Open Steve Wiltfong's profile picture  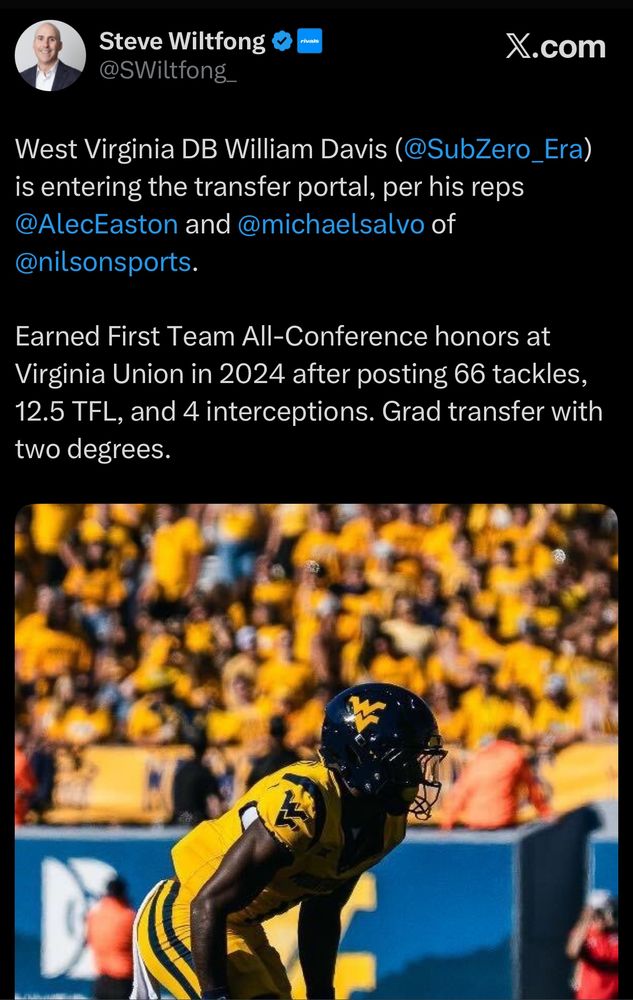coord(50,55)
